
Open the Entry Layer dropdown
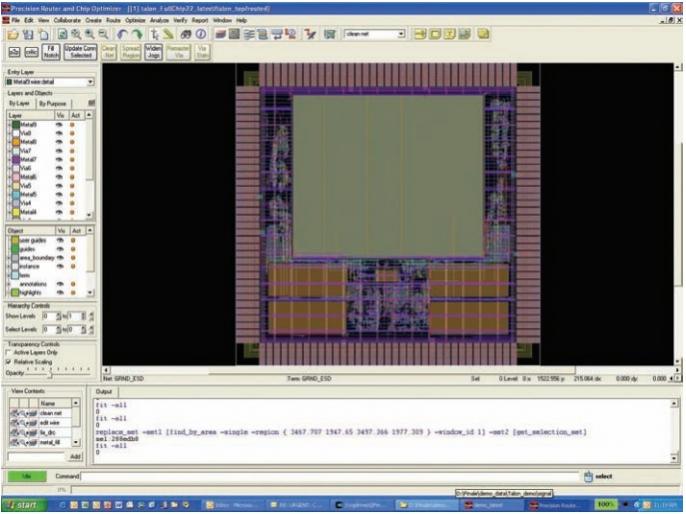coord(90,82)
